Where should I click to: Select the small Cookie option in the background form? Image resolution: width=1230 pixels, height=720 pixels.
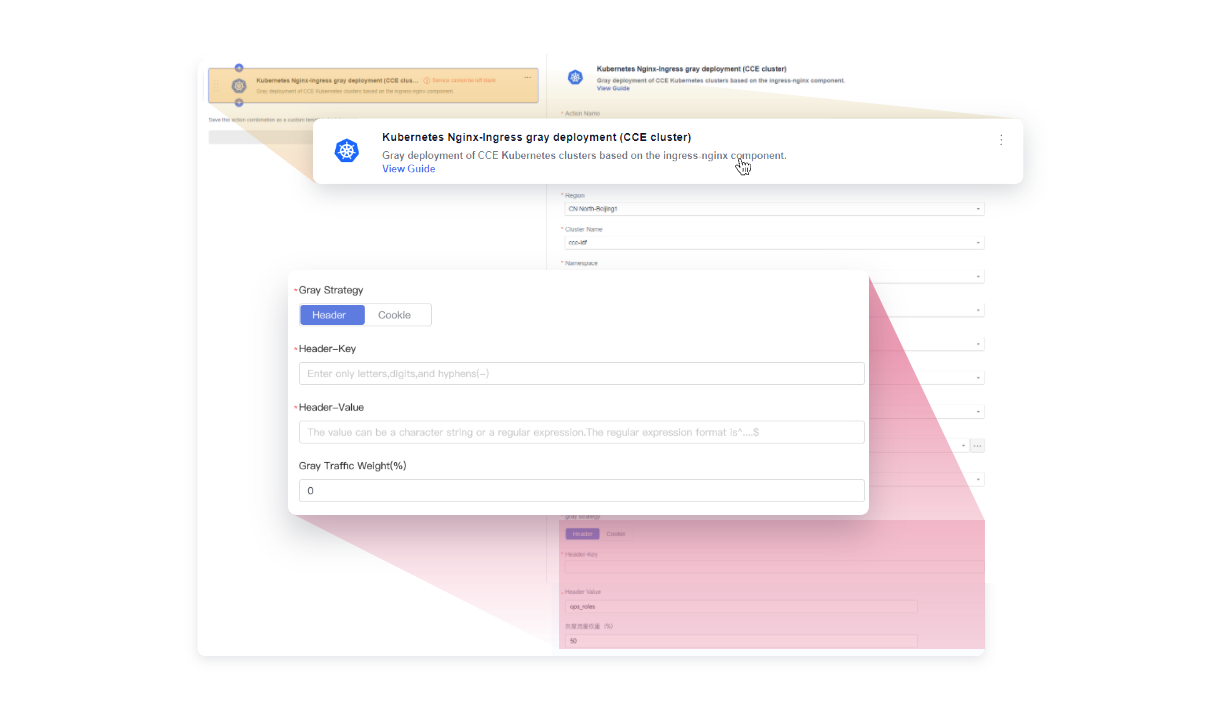[616, 534]
